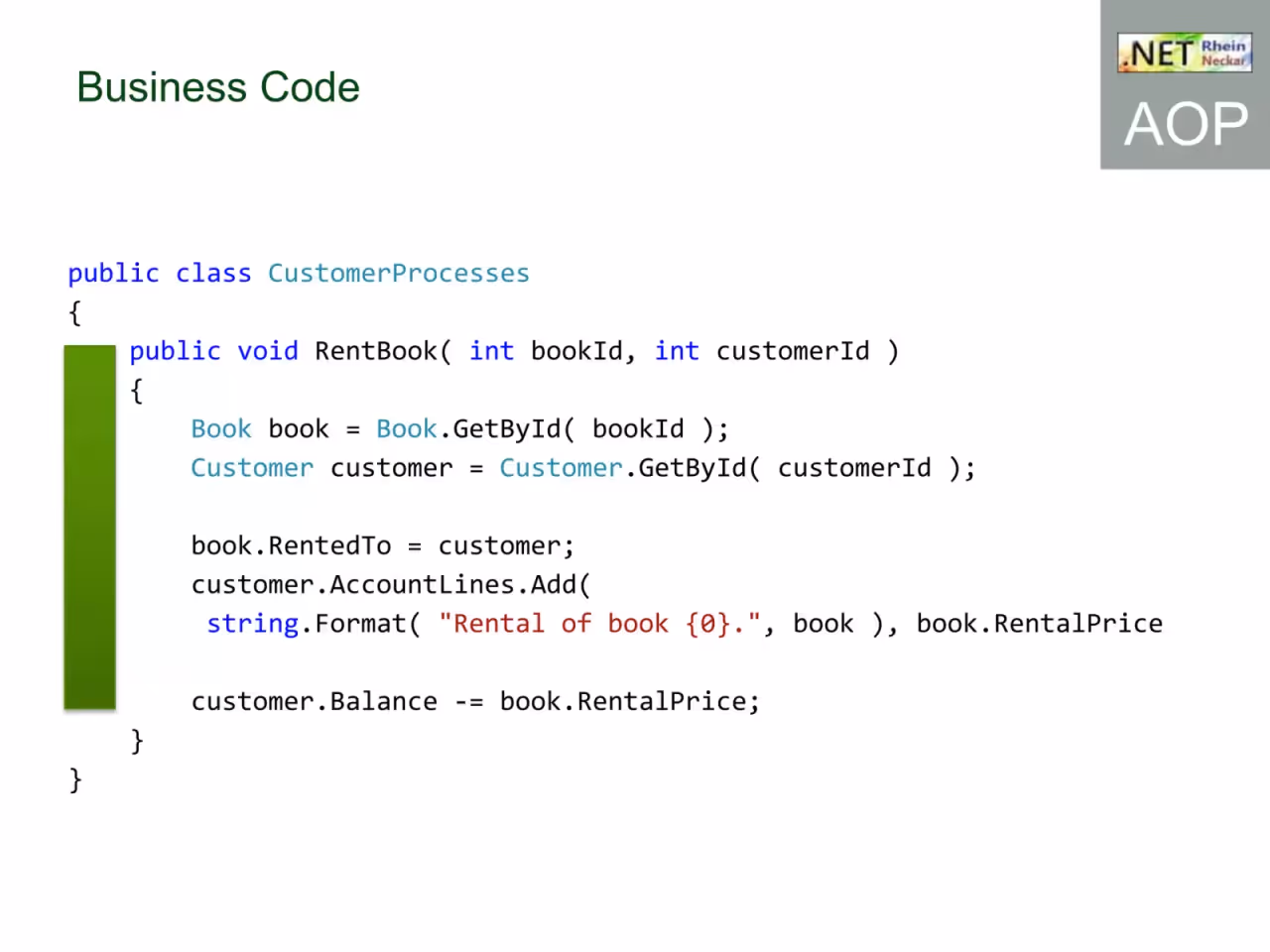Click book.RentalPrice at end of Format line
Viewport: 1270px width, 952px height.
[x=1039, y=624]
